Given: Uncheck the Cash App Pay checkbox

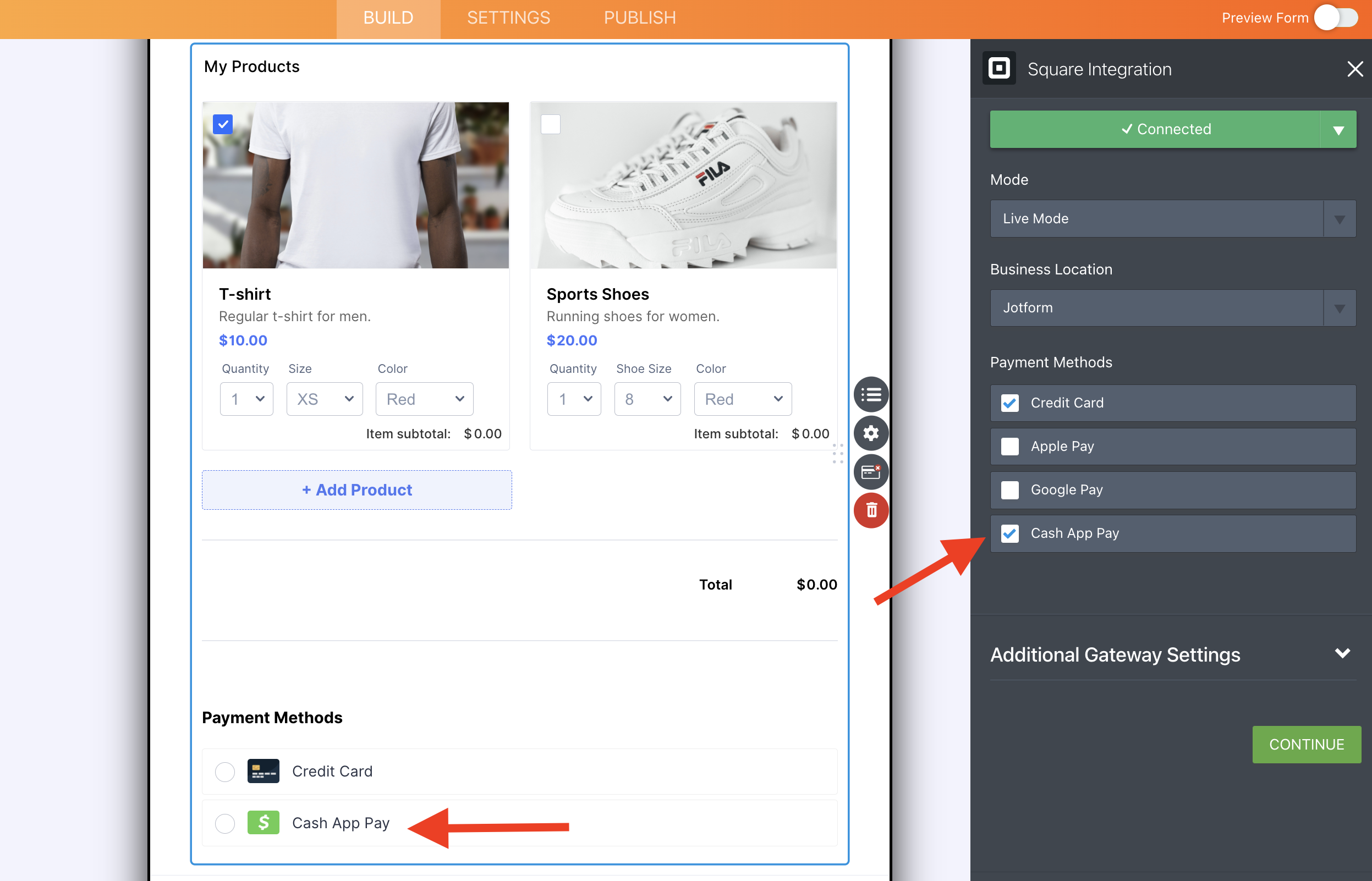Looking at the screenshot, I should pyautogui.click(x=1010, y=533).
